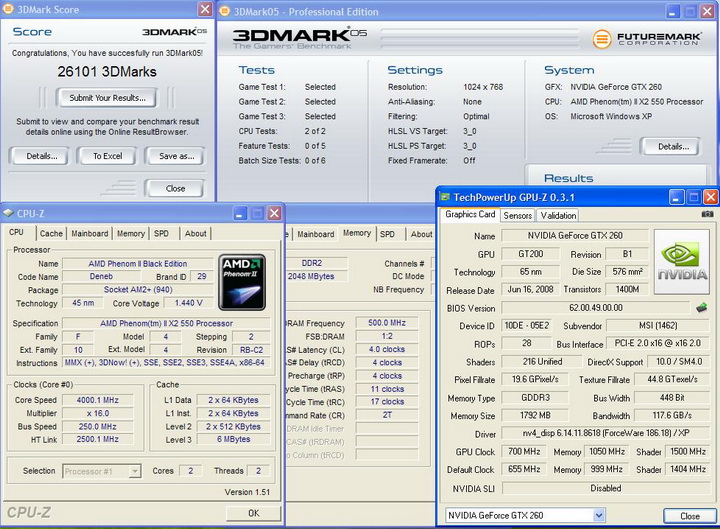Click the AMD Phenom II logo in CPU-Z

tap(242, 282)
